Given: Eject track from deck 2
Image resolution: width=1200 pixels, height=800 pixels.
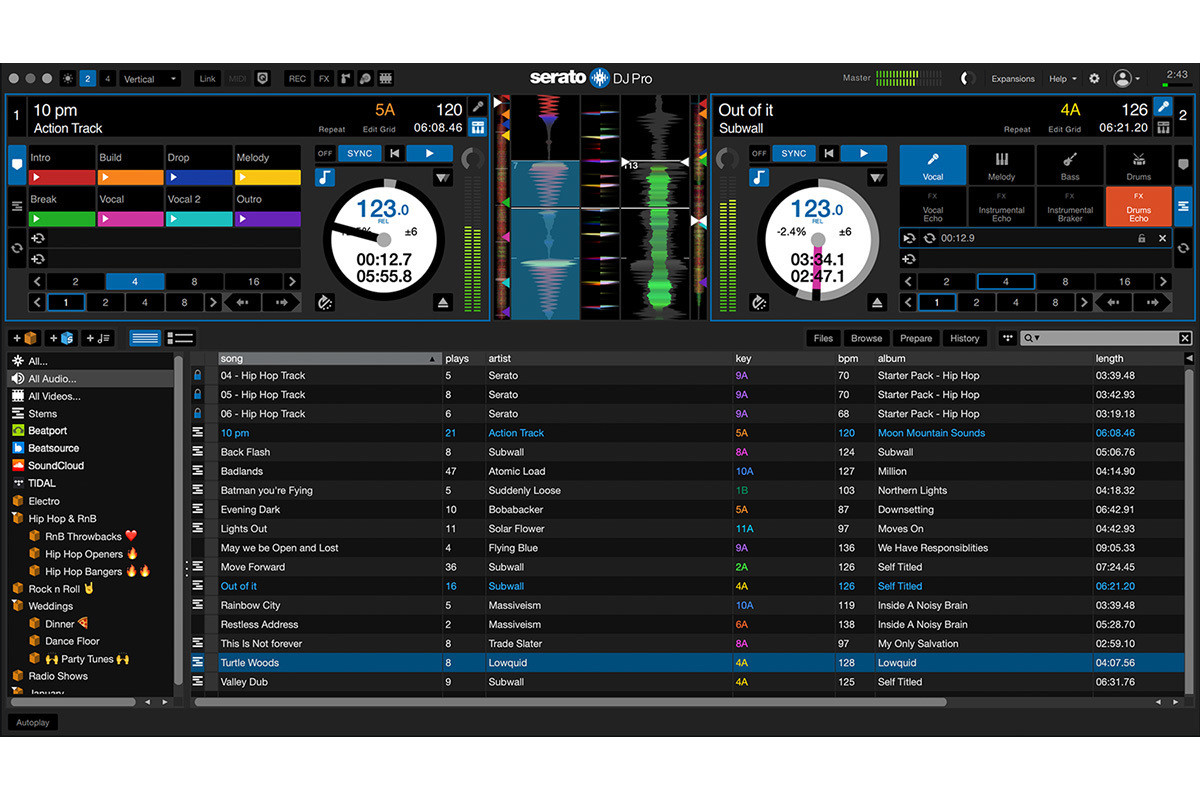Looking at the screenshot, I should click(877, 302).
